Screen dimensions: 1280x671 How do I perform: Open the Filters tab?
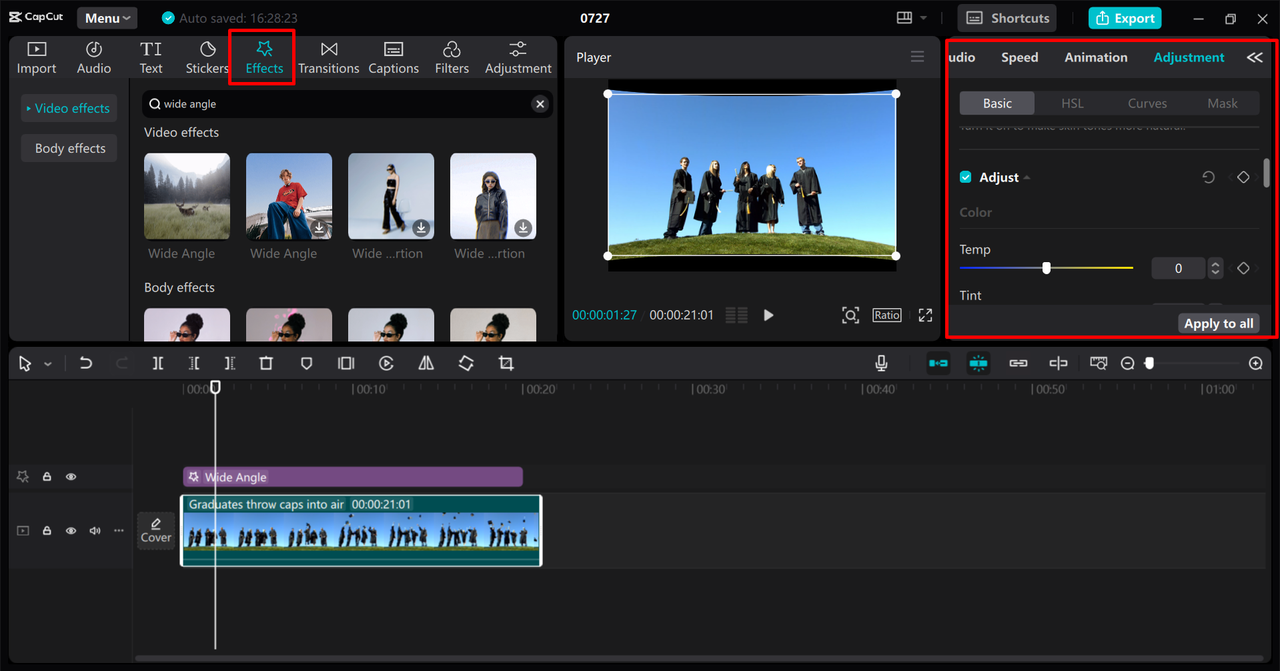(452, 58)
